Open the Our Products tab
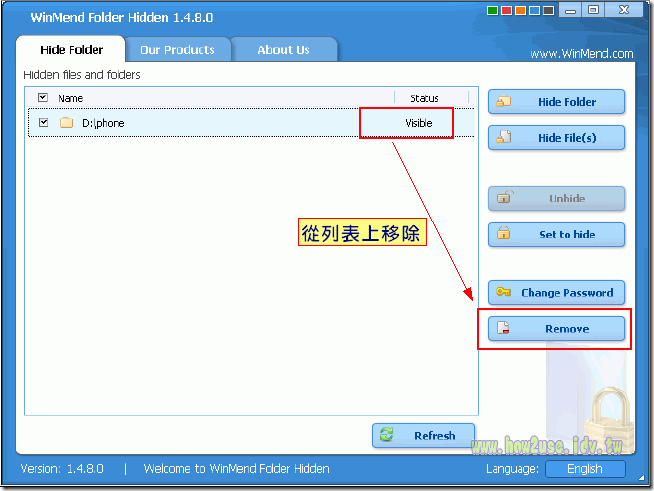 point(177,50)
